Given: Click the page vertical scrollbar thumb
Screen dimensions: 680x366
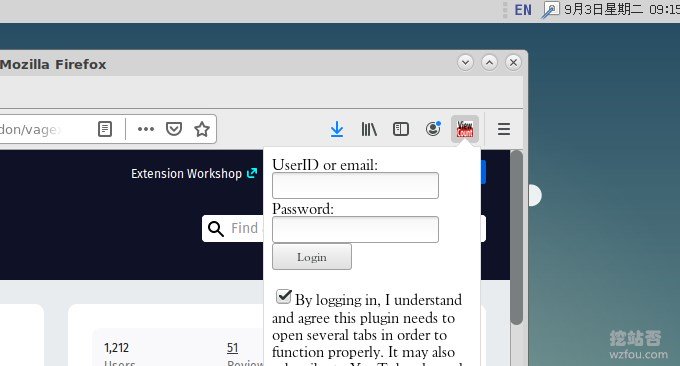Looking at the screenshot, I should coord(516,237).
